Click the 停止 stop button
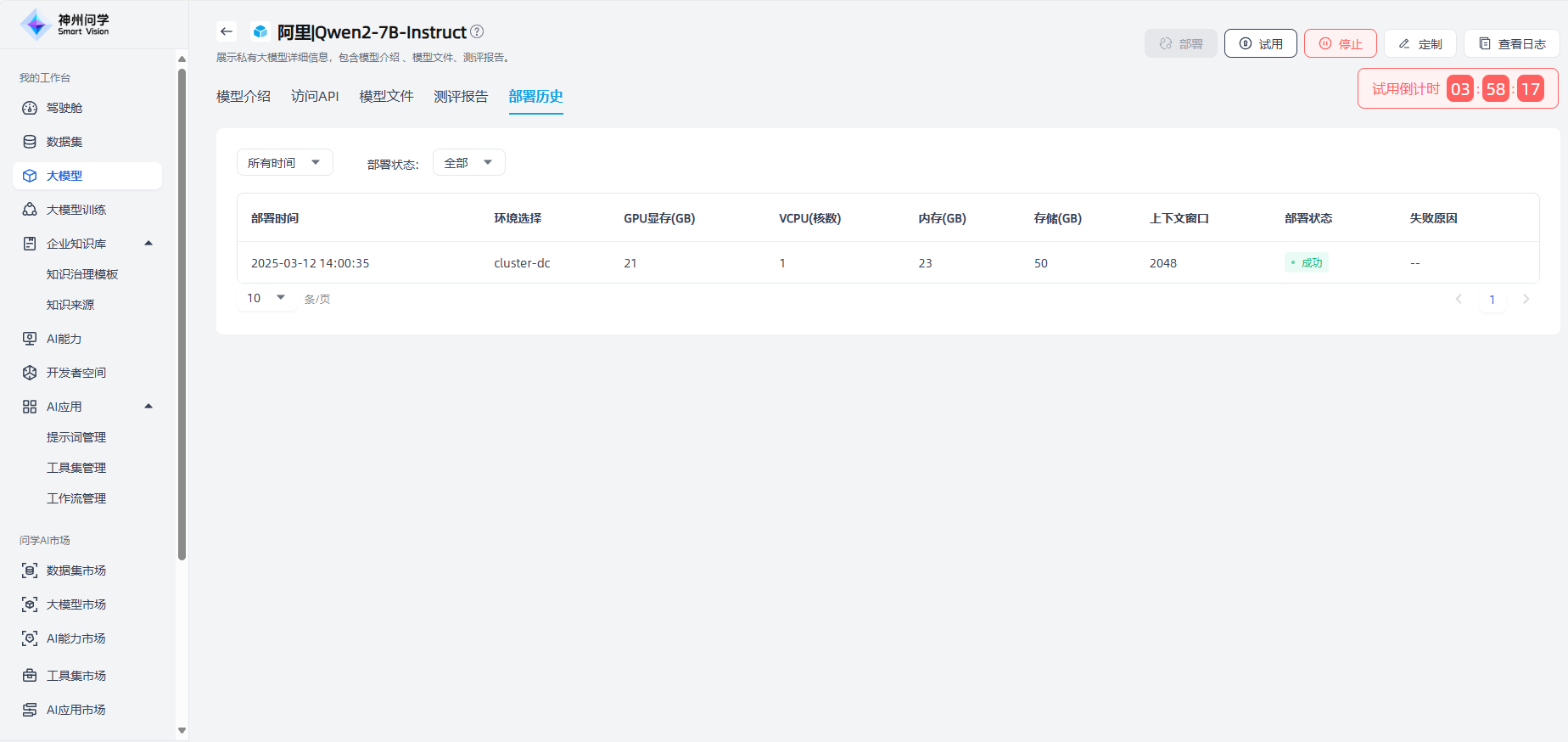The width and height of the screenshot is (1568, 742). [x=1340, y=44]
